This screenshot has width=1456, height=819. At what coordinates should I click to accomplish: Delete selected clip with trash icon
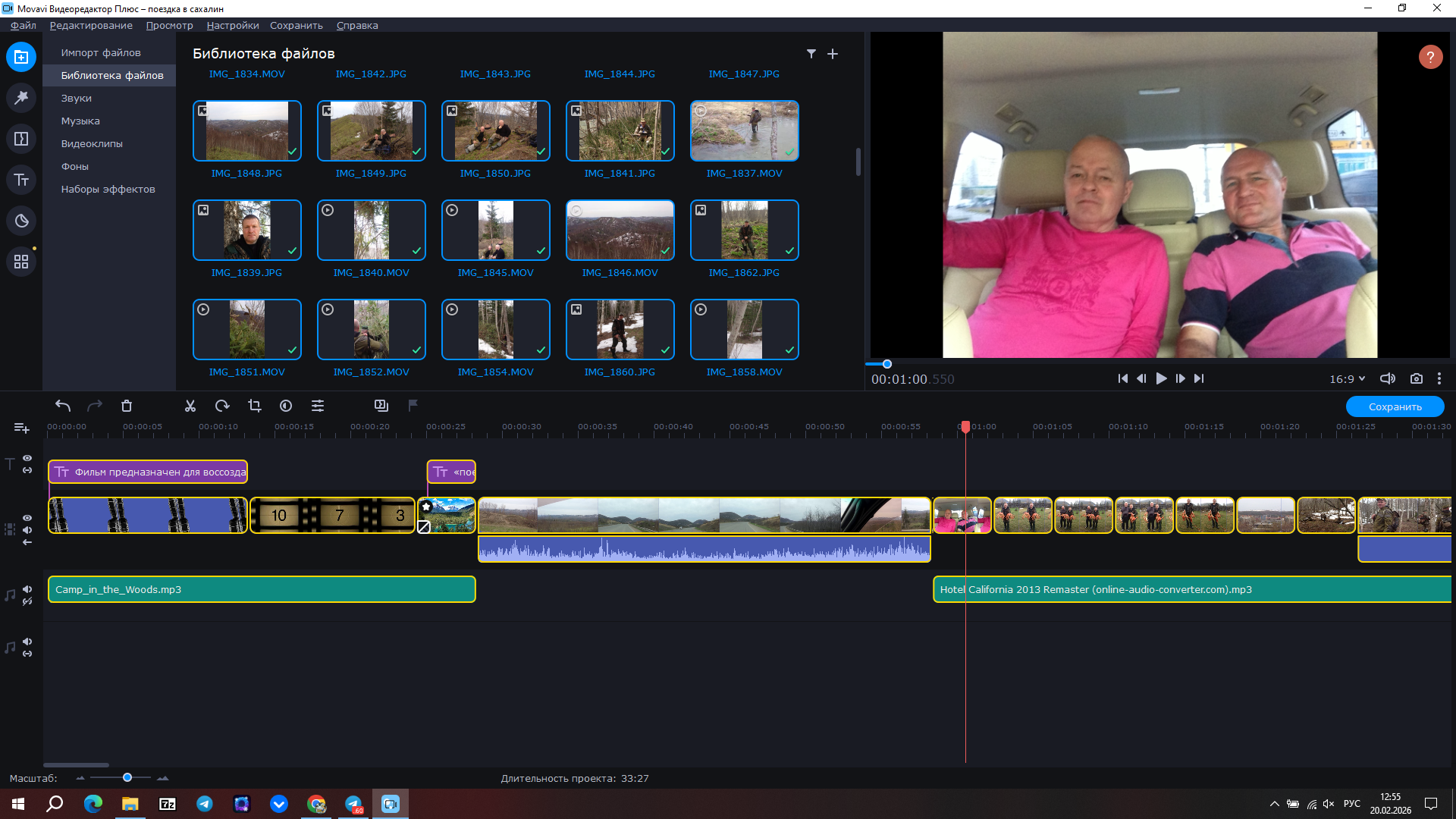tap(127, 406)
